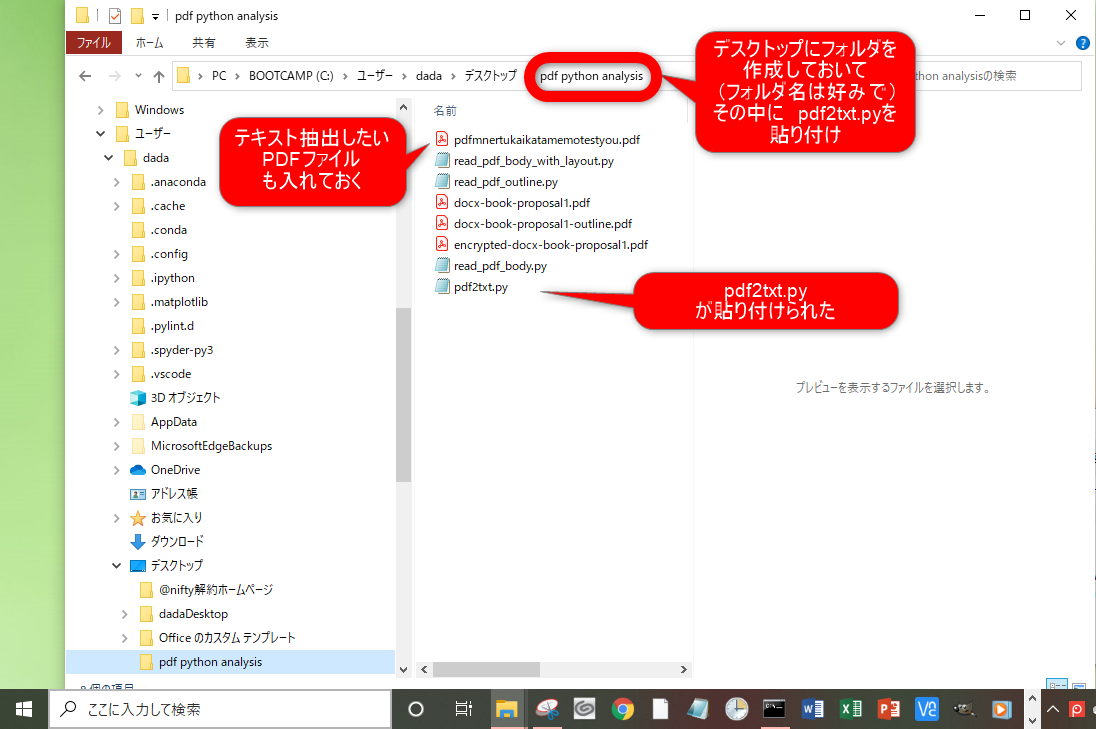
Task: Collapse the dada folder in tree
Action: pos(108,158)
